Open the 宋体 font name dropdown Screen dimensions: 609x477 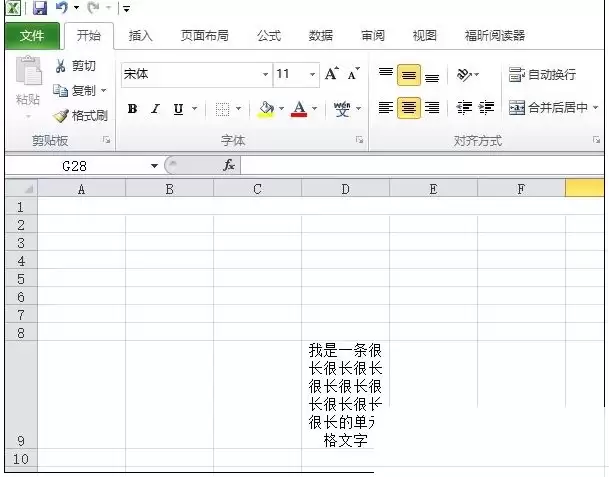[x=265, y=74]
